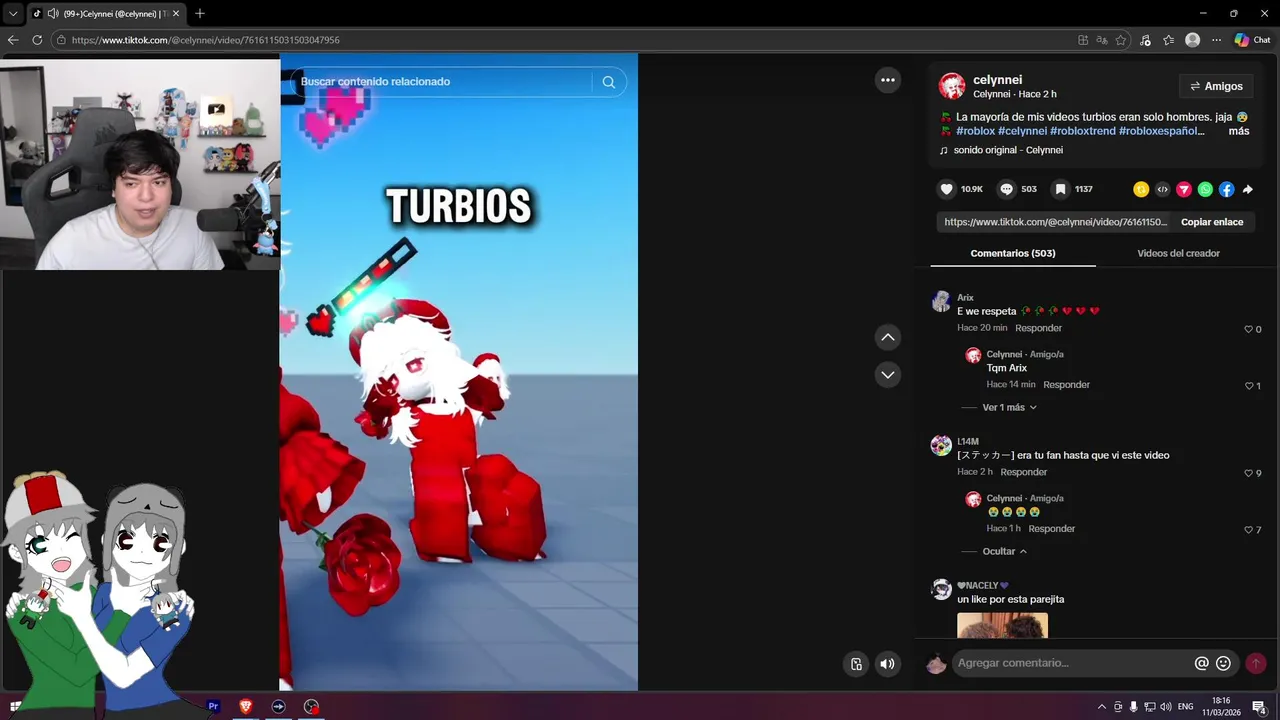Share to WhatsApp icon
Viewport: 1280px width, 720px height.
click(1205, 189)
